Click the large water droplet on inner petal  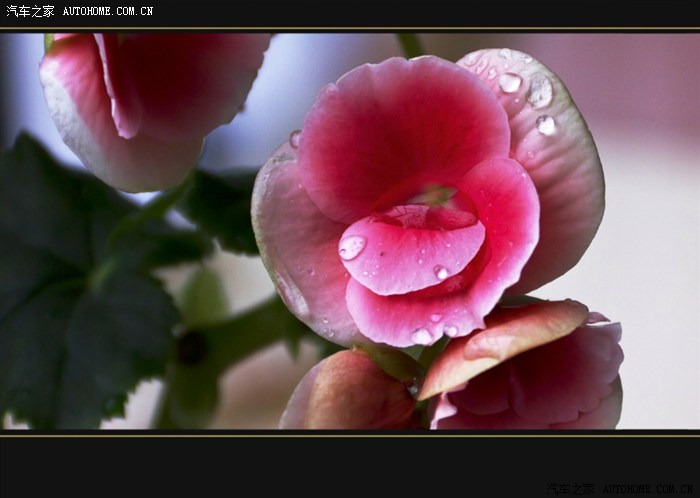352,247
